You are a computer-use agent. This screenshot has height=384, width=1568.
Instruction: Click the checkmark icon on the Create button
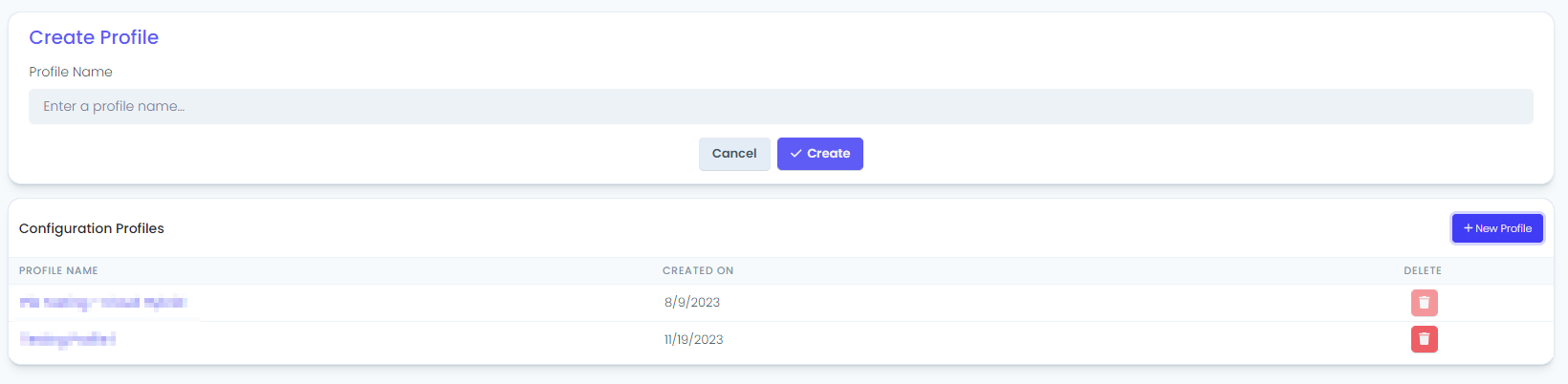[x=795, y=154]
